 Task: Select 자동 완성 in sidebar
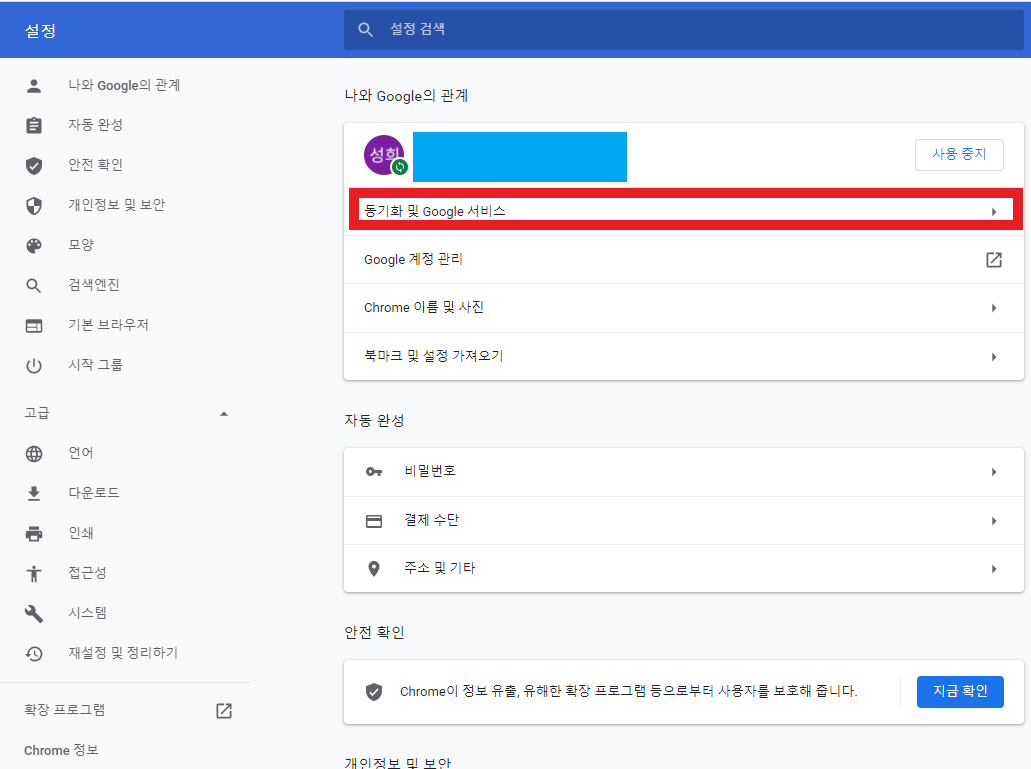95,125
